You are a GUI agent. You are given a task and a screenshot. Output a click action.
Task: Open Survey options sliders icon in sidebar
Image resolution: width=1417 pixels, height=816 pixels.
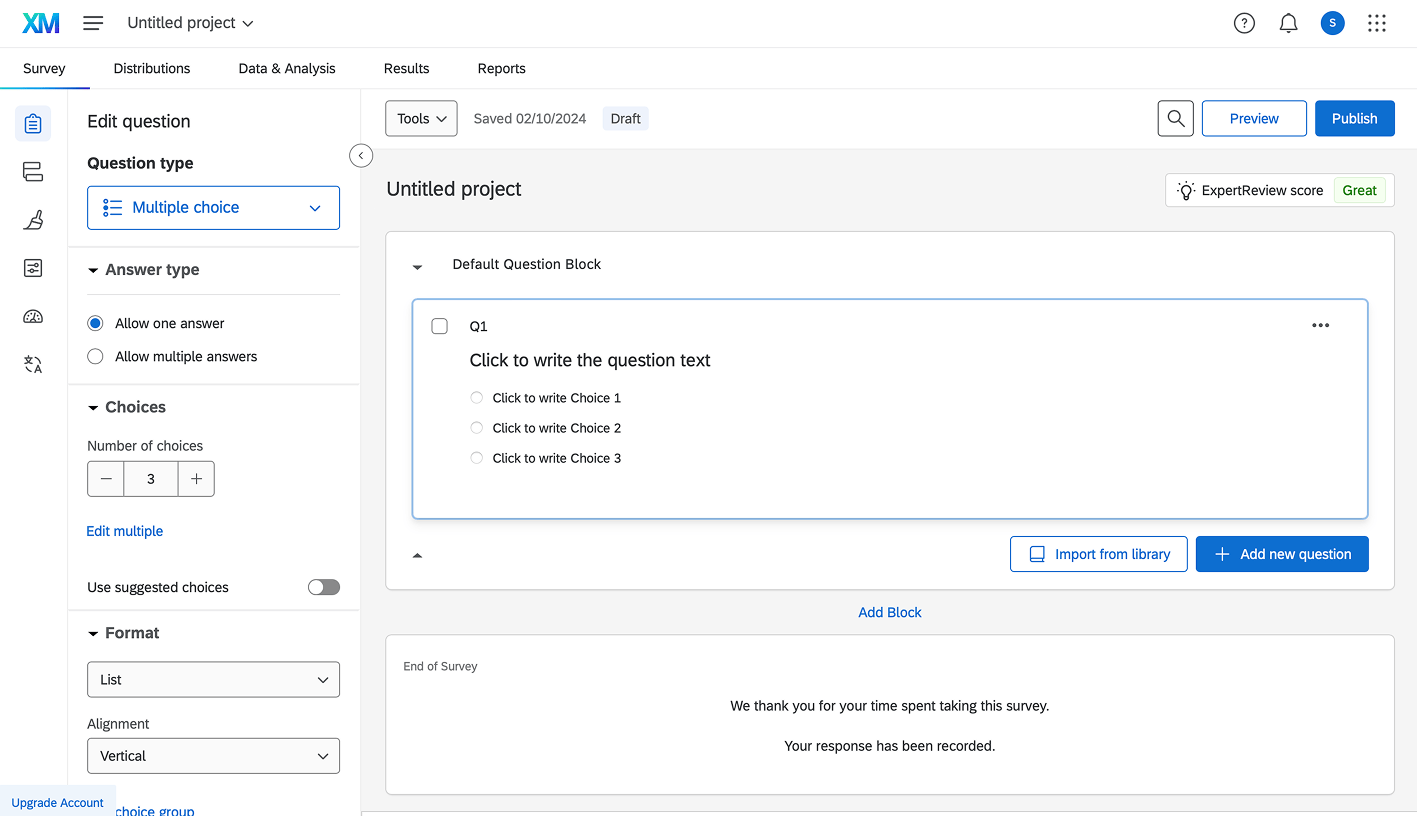pyautogui.click(x=33, y=268)
